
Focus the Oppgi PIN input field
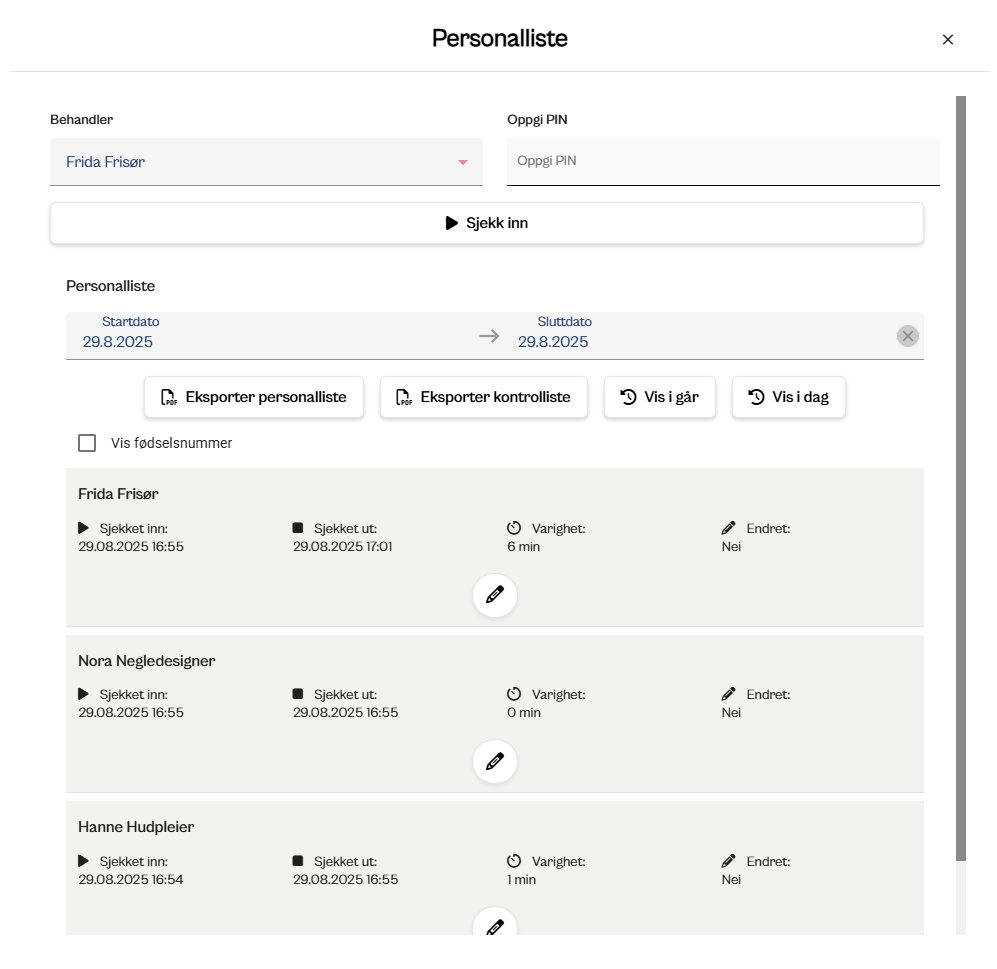[723, 161]
